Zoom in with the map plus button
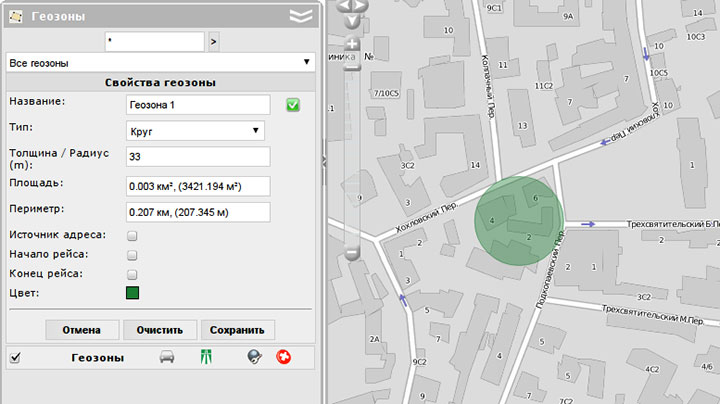The image size is (720, 404). [x=352, y=45]
